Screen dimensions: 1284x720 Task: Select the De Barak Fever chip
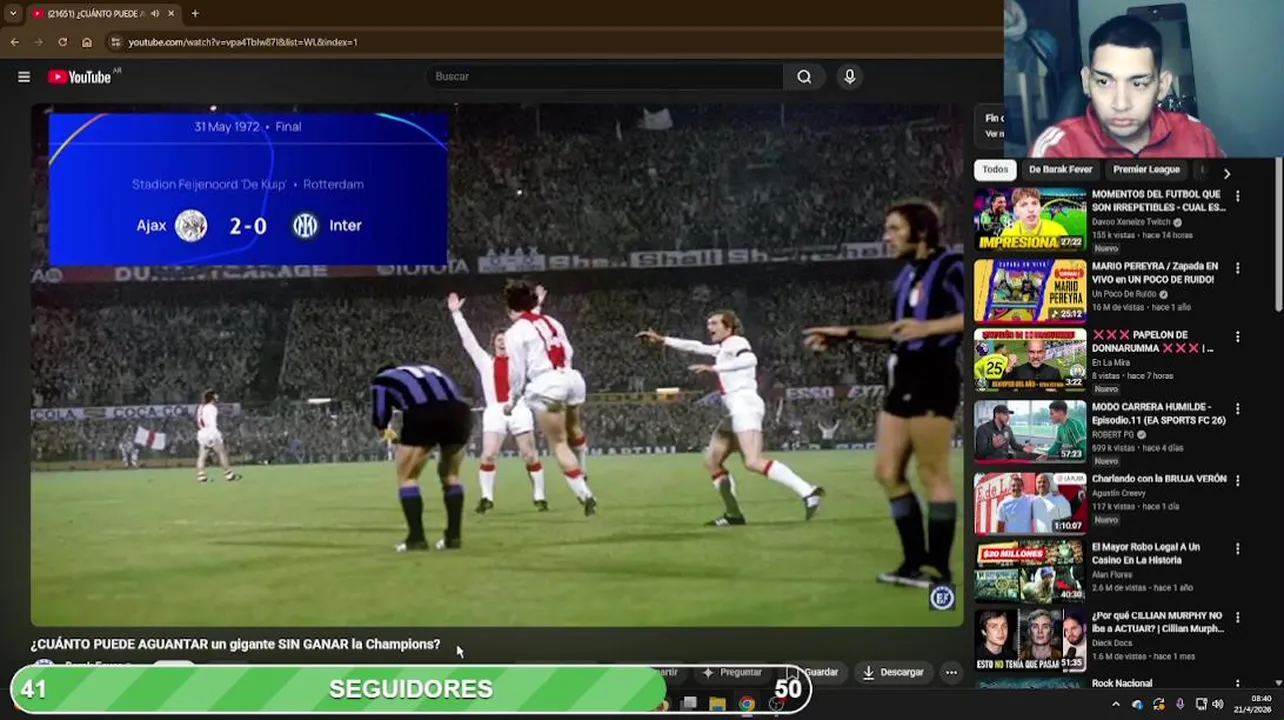click(x=1060, y=170)
